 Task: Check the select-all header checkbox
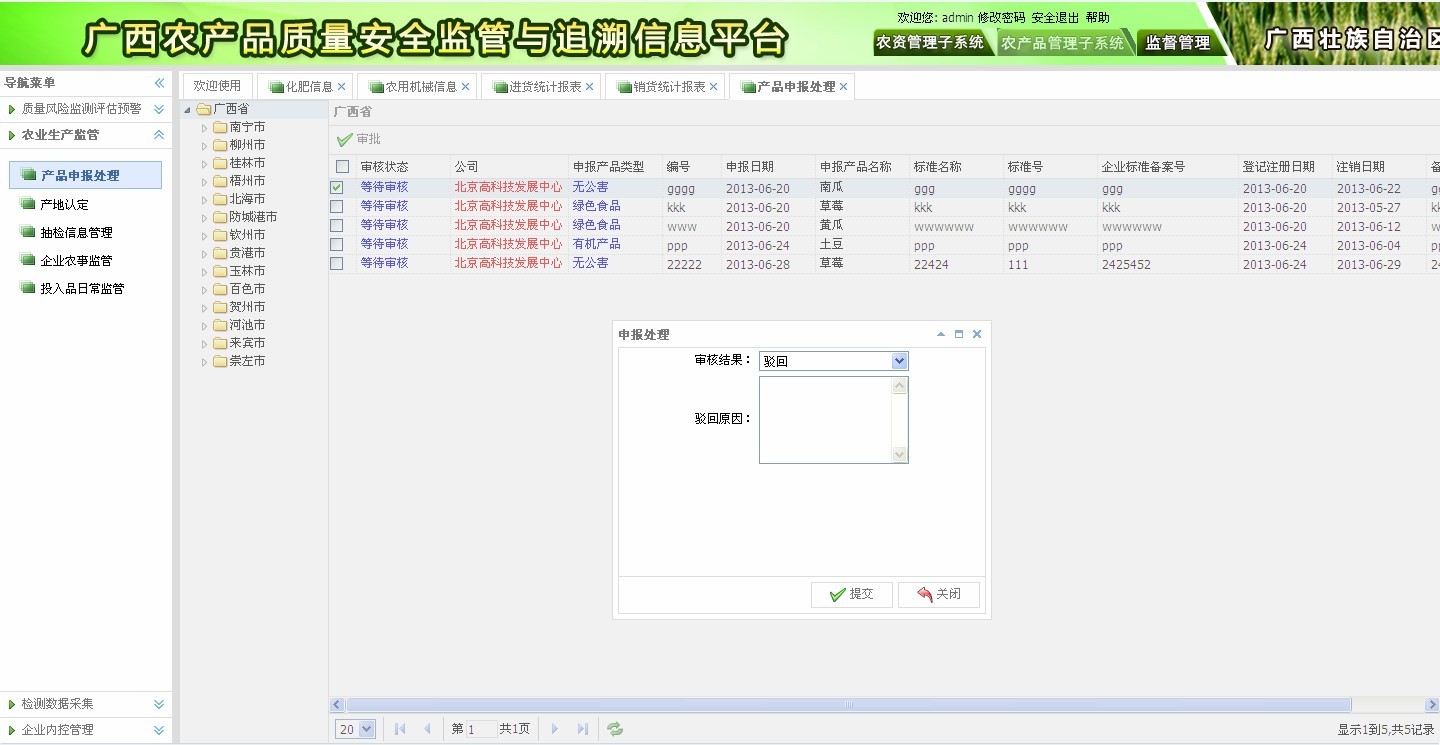pyautogui.click(x=342, y=167)
